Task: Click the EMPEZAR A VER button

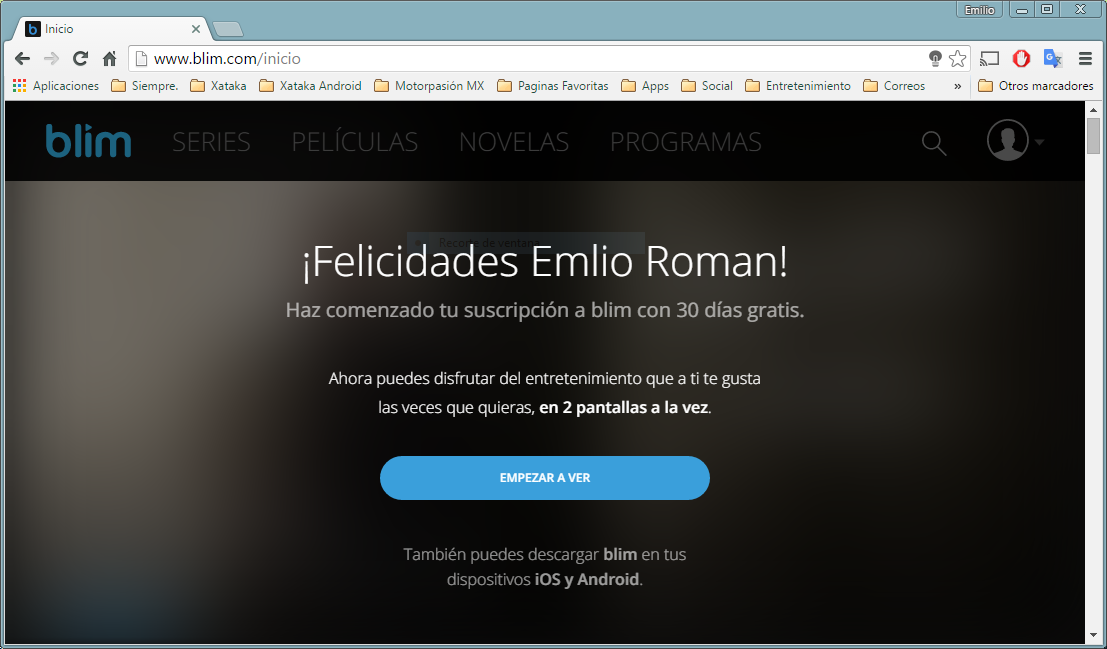Action: pos(544,477)
